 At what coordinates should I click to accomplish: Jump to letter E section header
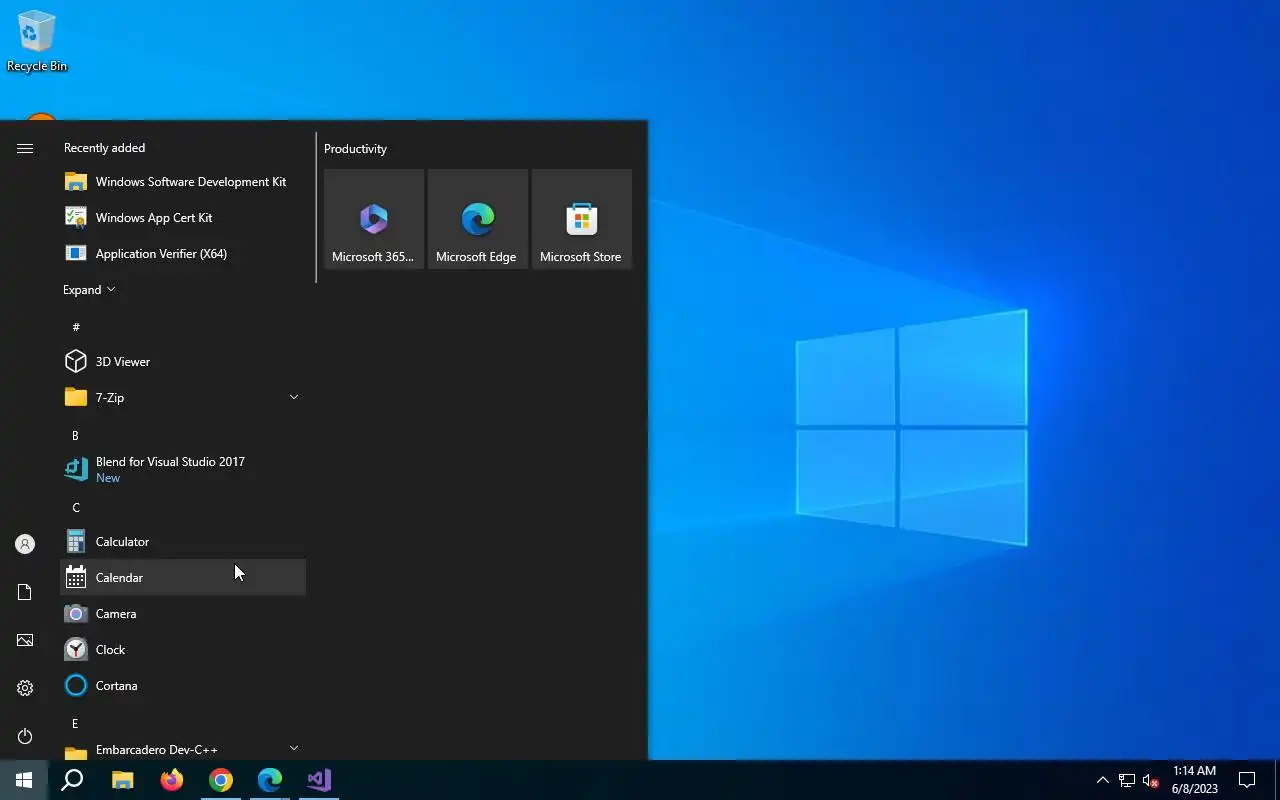(75, 723)
